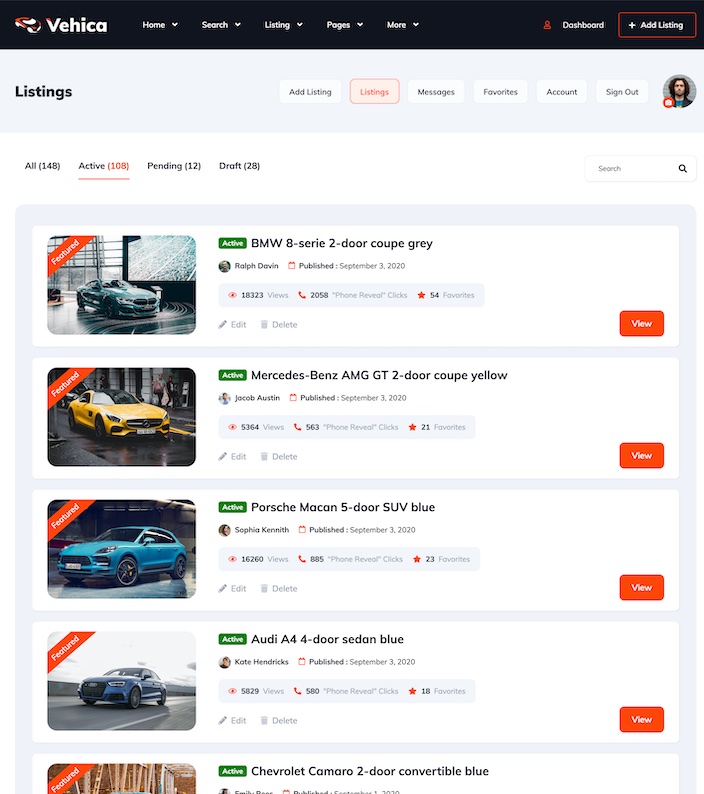Click the star icon for Audi A4 listing

[x=413, y=692]
